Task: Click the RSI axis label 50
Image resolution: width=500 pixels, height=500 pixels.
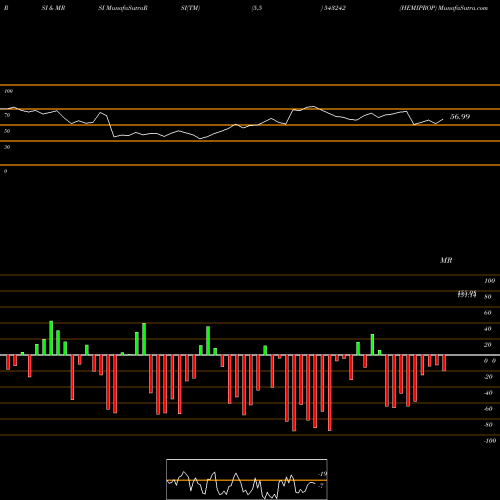Action: 7,131
